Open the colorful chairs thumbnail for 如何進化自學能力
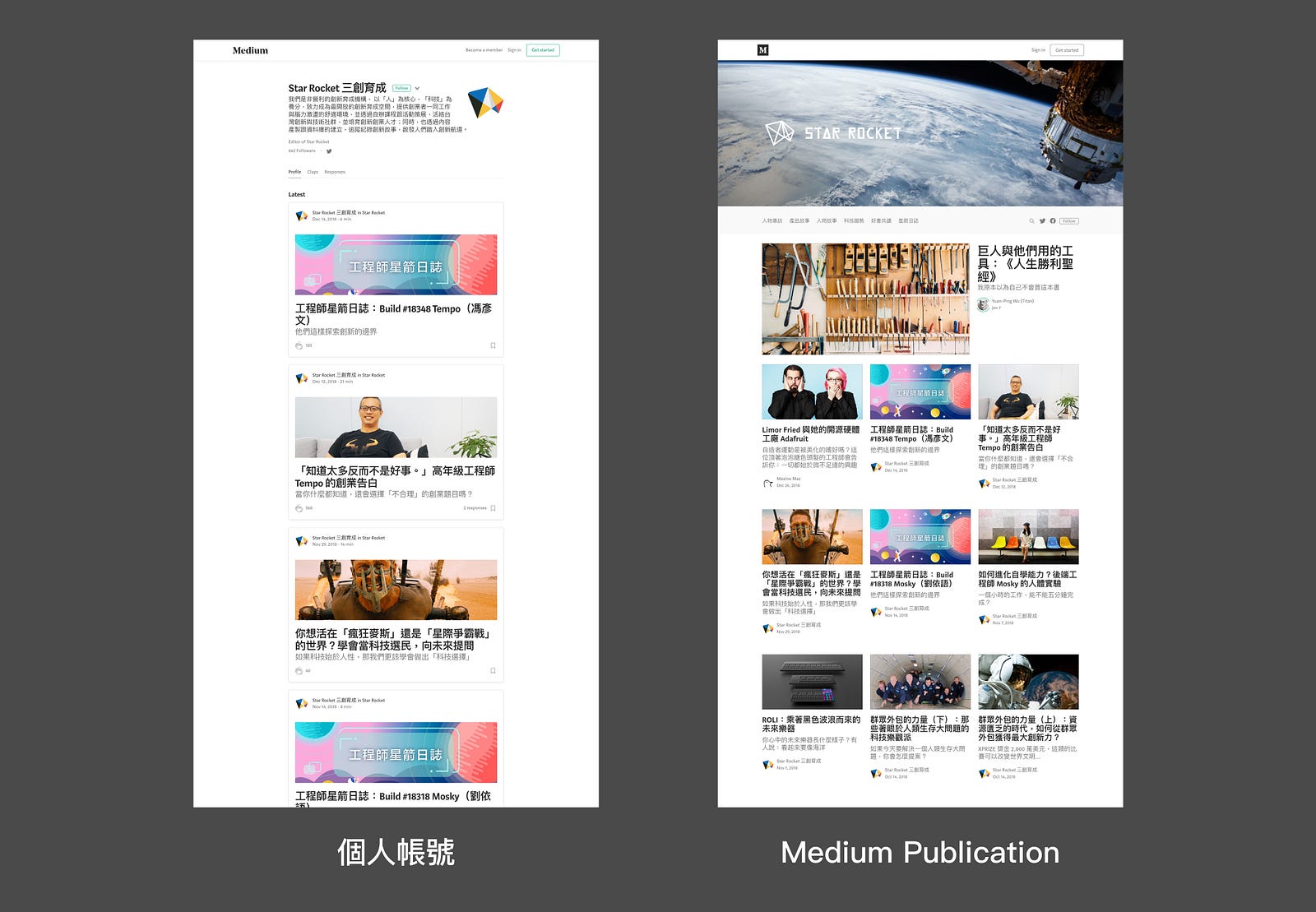The image size is (1316, 912). [x=1028, y=537]
